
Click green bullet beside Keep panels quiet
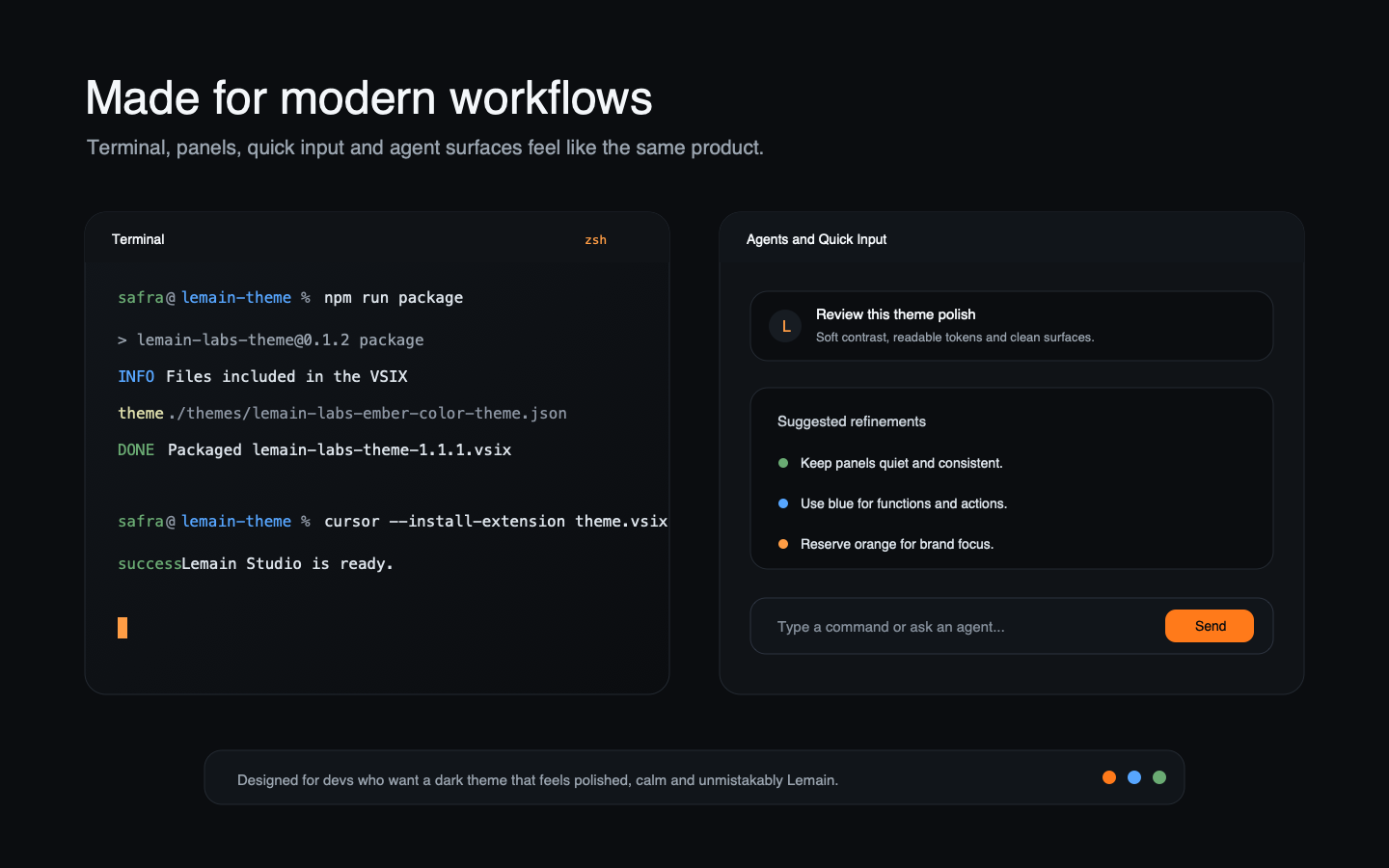click(783, 463)
